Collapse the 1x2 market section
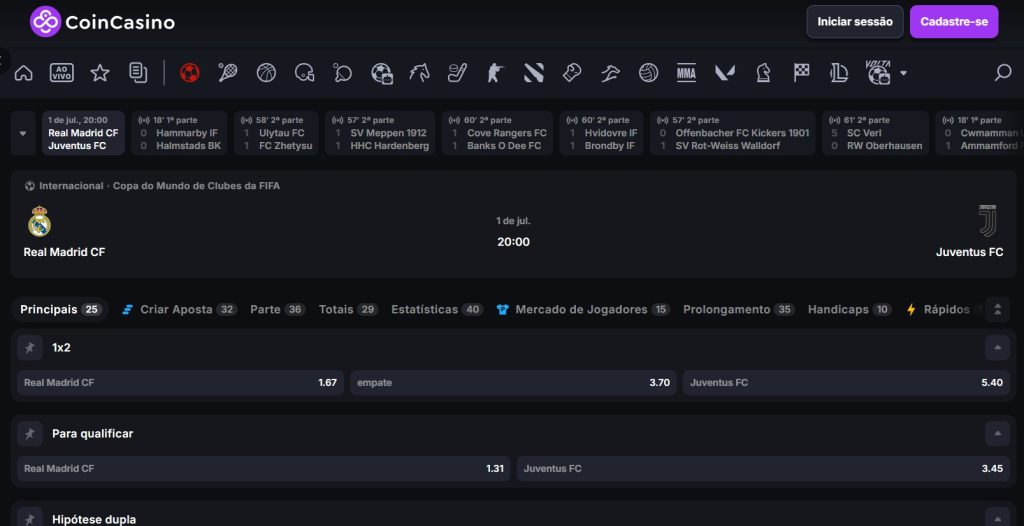This screenshot has width=1024, height=526. (997, 348)
